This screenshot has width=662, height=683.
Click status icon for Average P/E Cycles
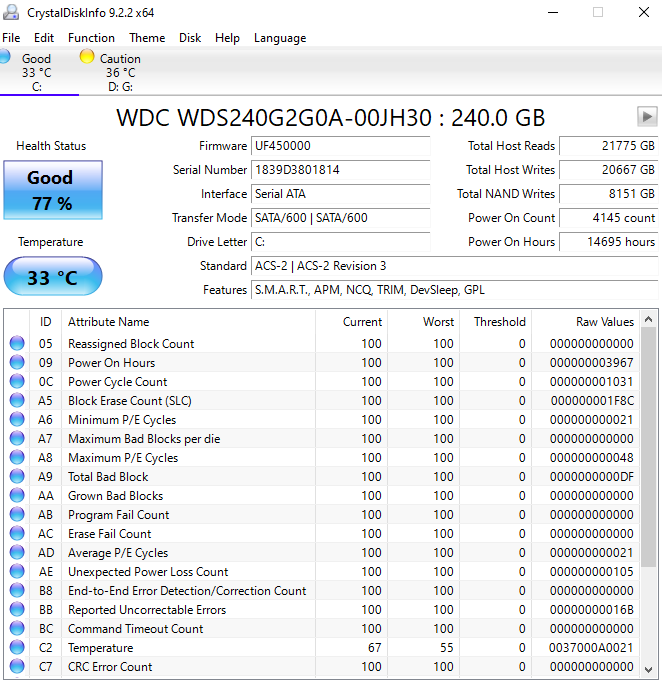[17, 552]
